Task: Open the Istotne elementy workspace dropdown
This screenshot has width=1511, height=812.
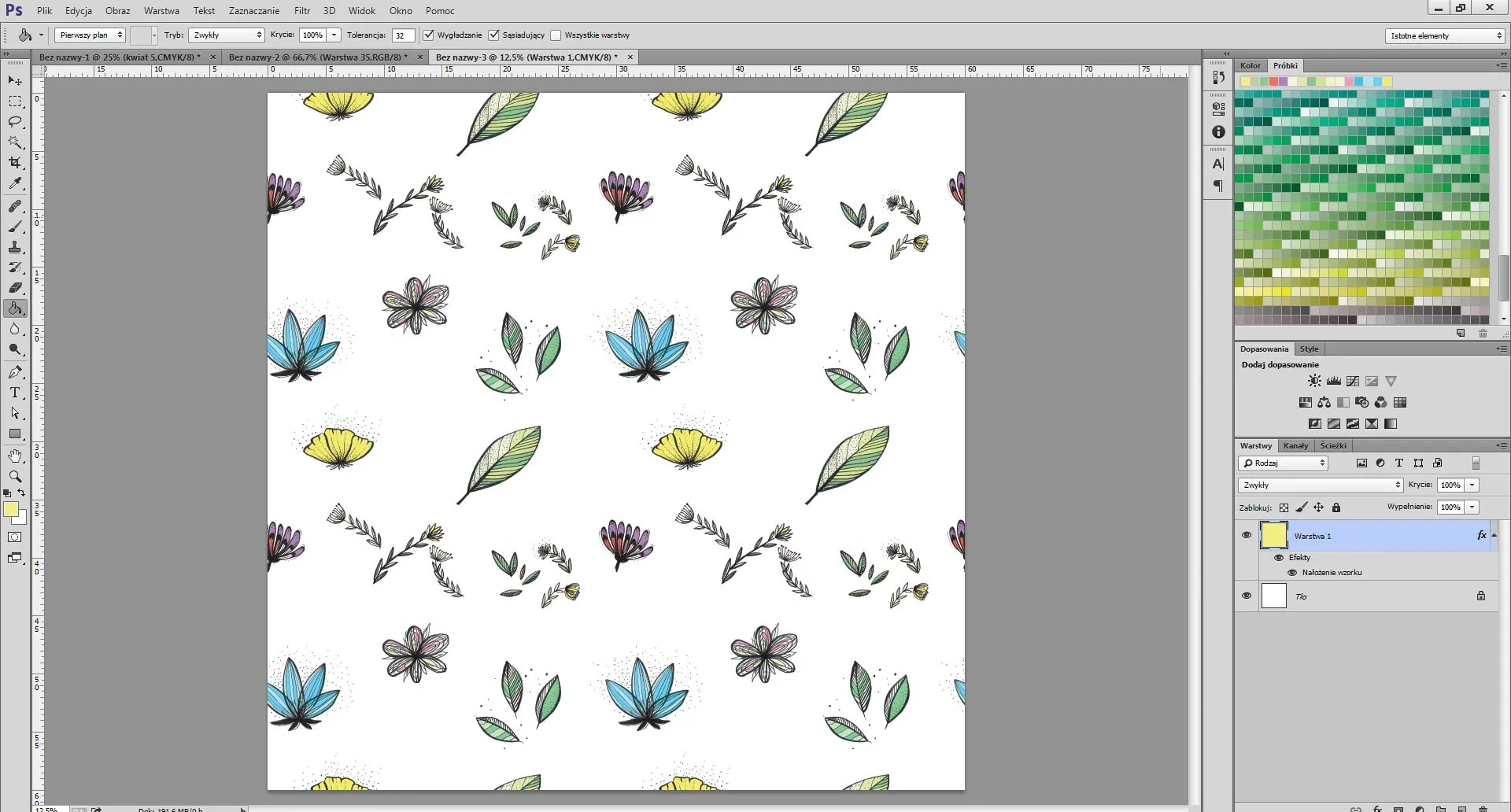Action: coord(1445,36)
